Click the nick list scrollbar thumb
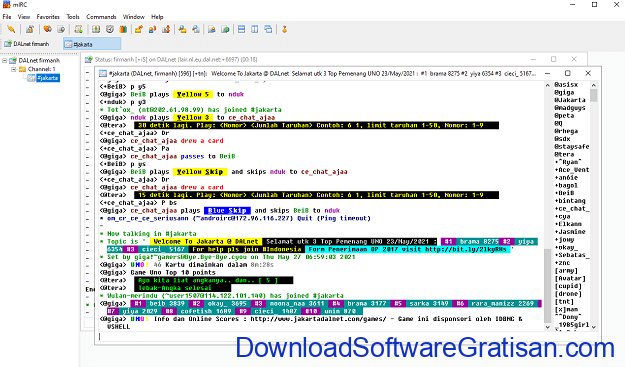 pyautogui.click(x=594, y=96)
